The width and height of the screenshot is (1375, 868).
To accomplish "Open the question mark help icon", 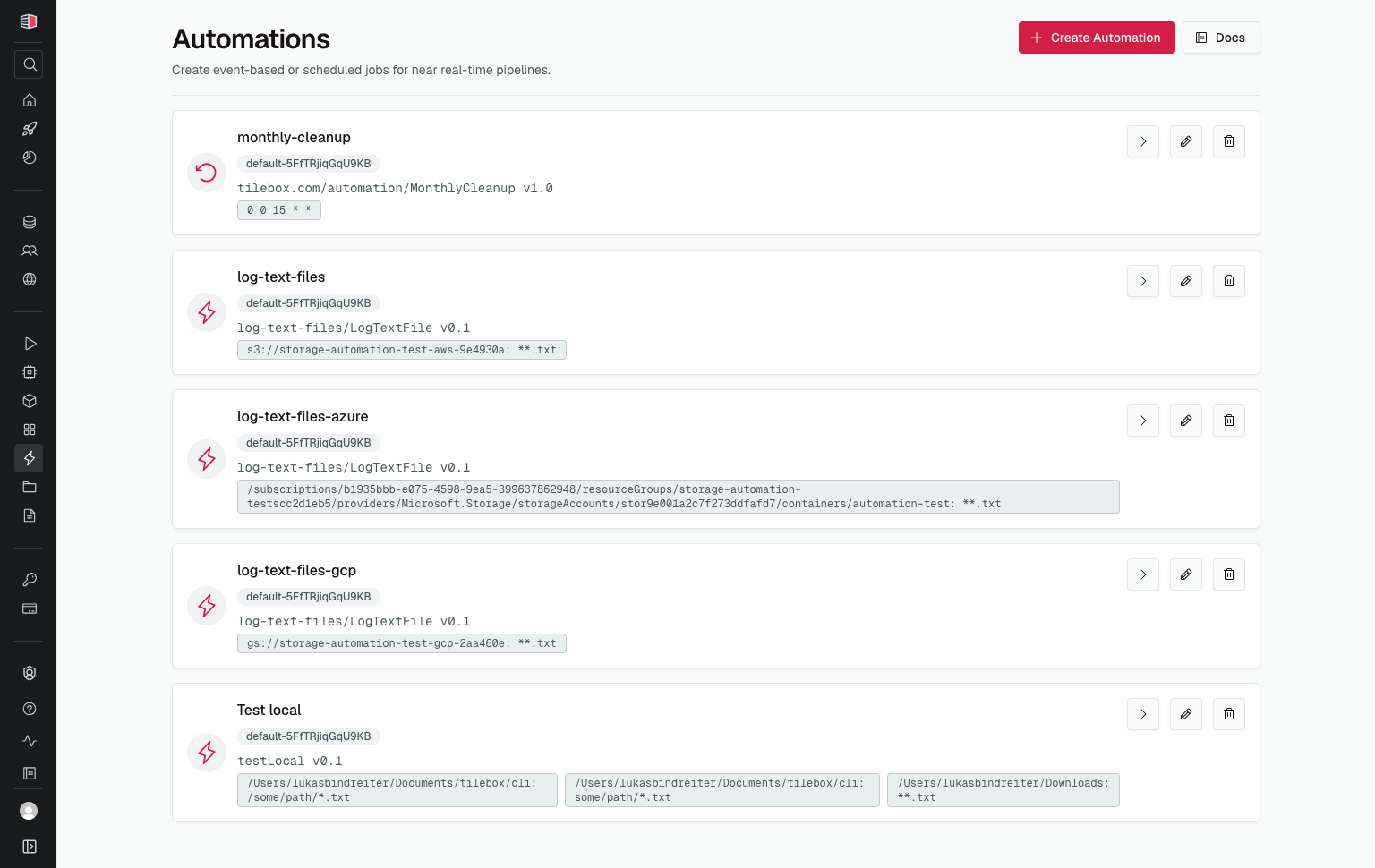I will point(29,709).
